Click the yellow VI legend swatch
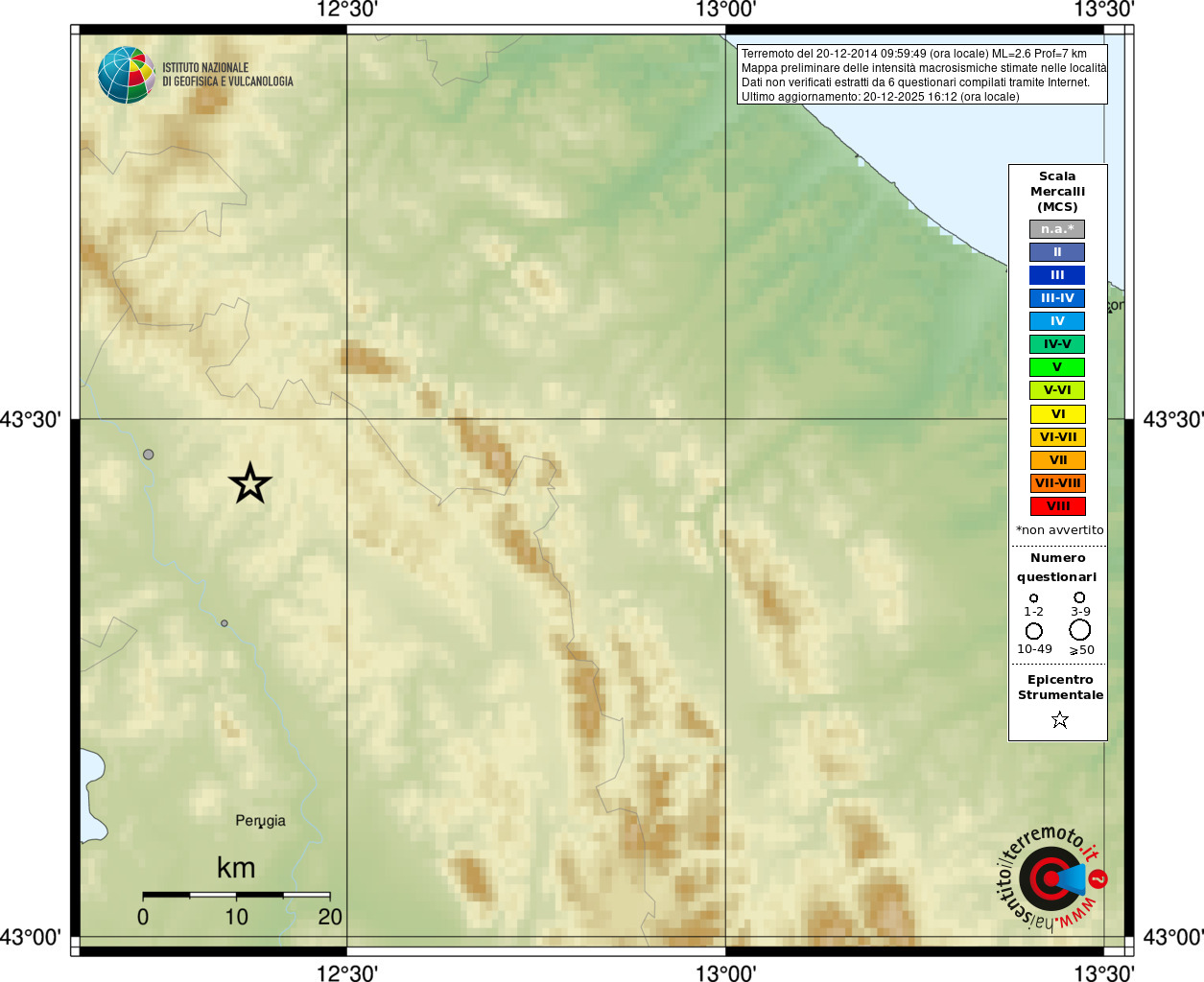Image resolution: width=1204 pixels, height=982 pixels. tap(1058, 414)
